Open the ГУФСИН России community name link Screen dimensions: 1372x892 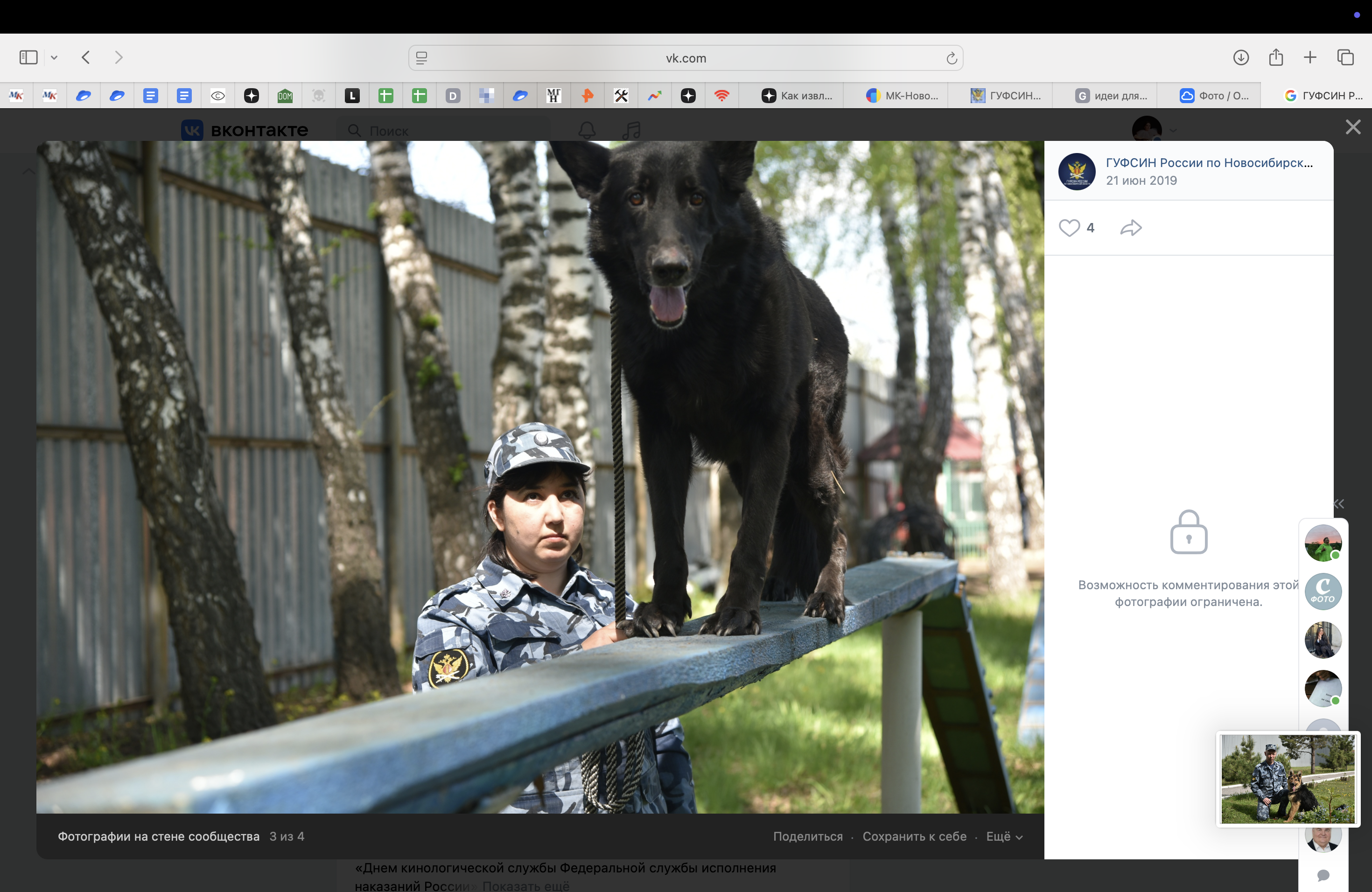[x=1209, y=162]
